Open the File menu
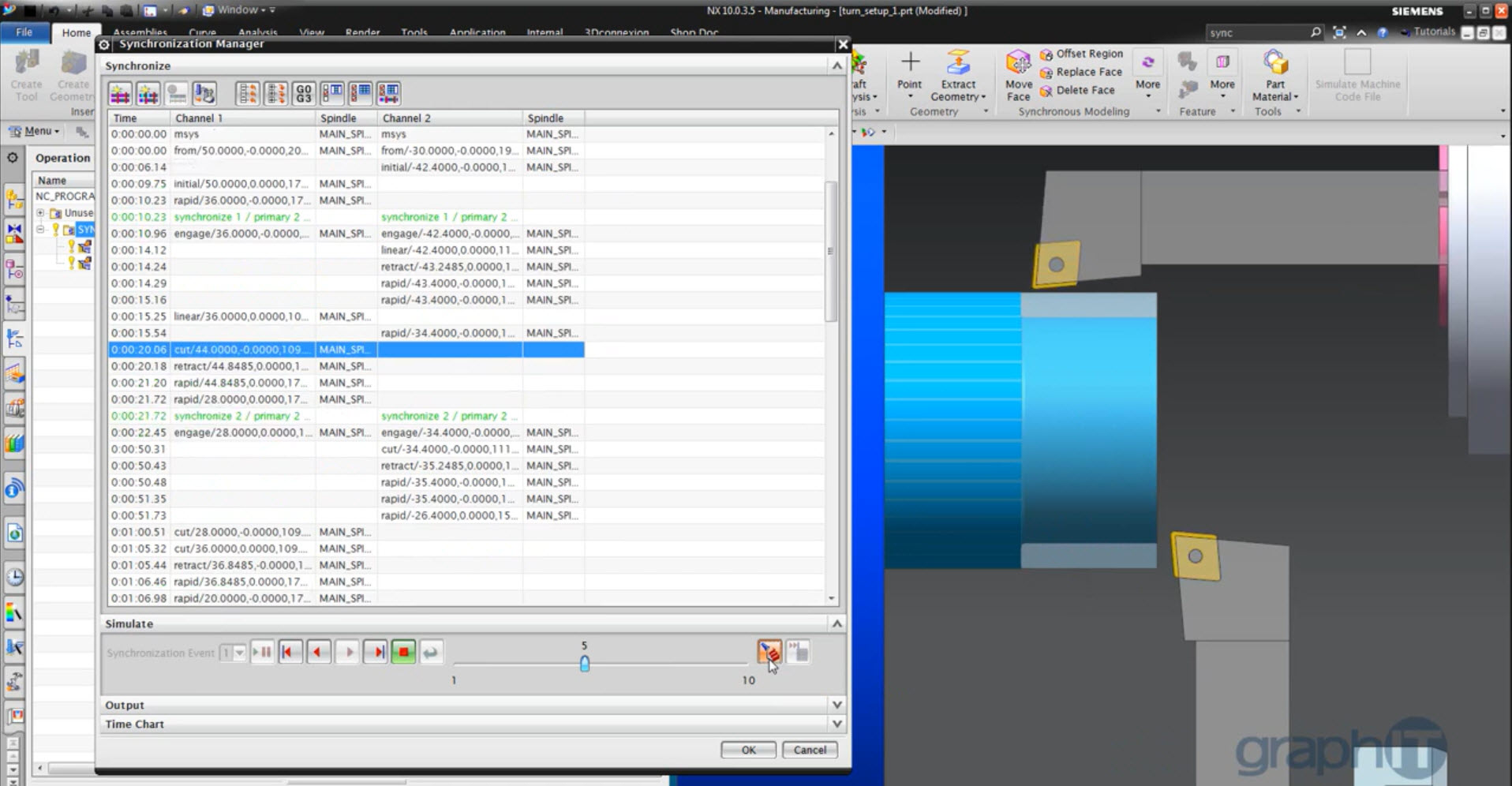 pos(24,32)
